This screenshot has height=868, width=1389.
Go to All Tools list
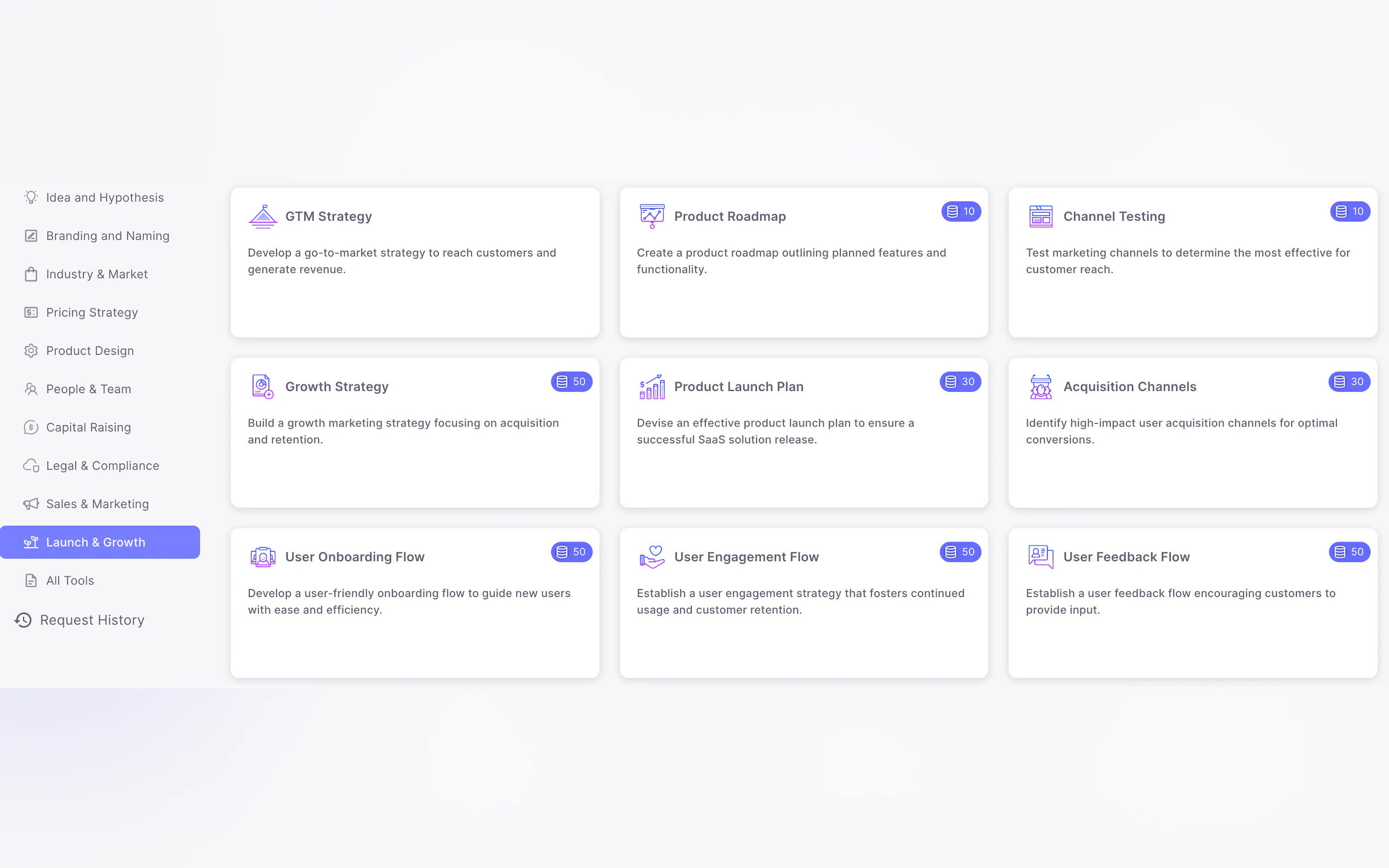point(69,580)
